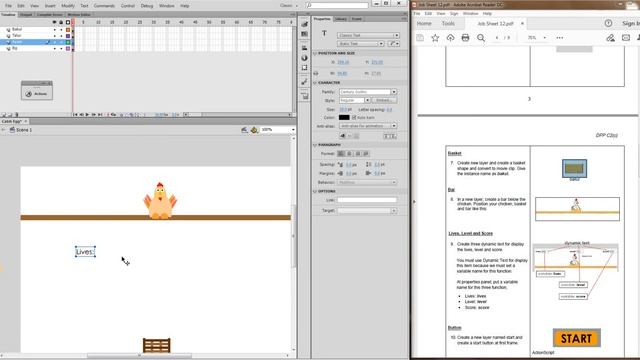
Task: Click the help question mark icon in Acrobat
Action: click(x=608, y=23)
